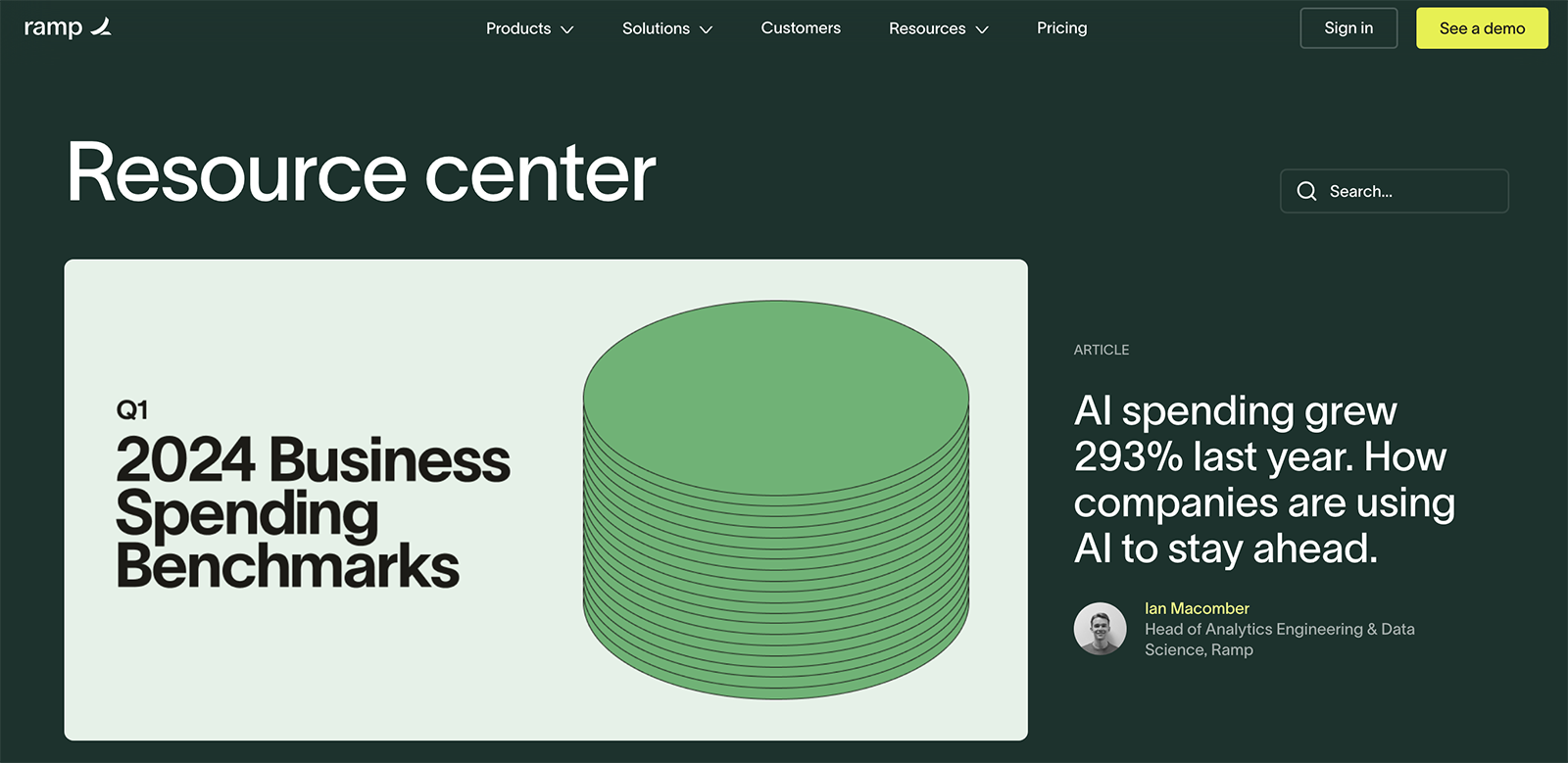The image size is (1568, 763).
Task: Click the ARTICLE category label
Action: [x=1102, y=350]
